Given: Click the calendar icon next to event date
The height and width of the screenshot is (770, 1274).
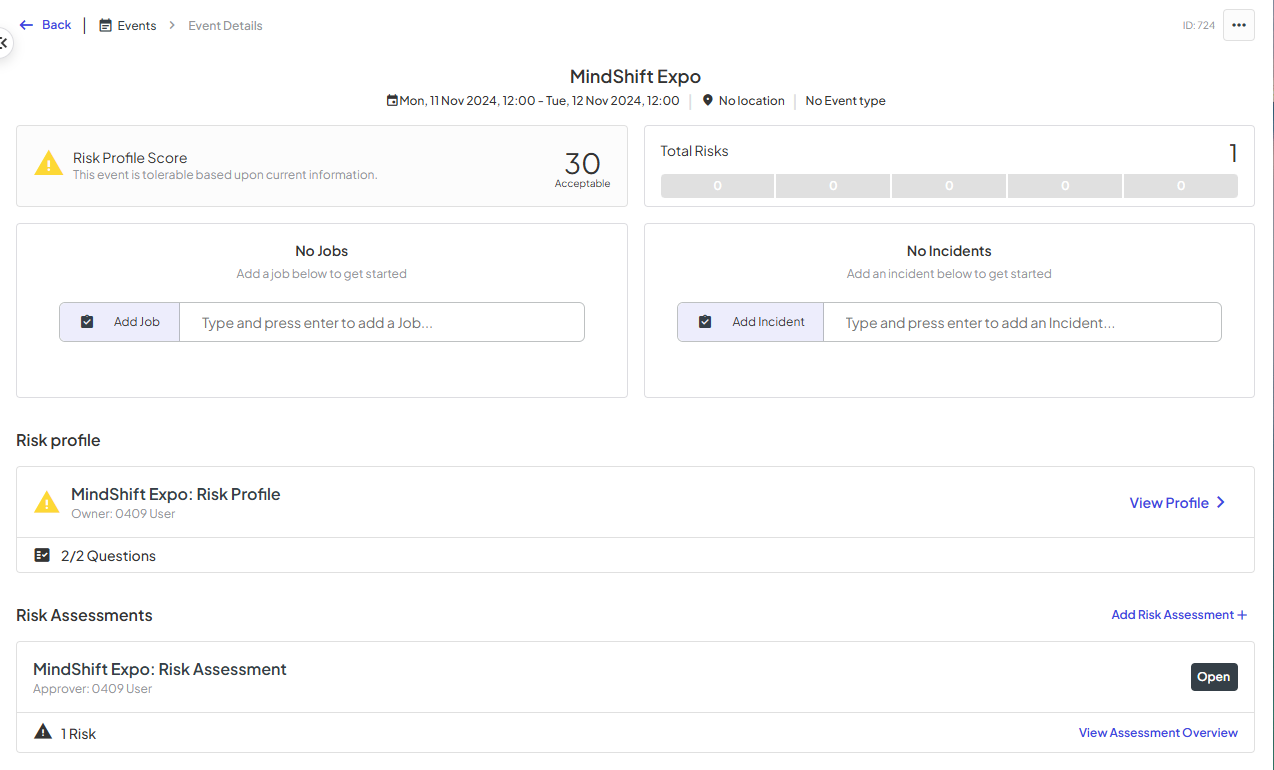Looking at the screenshot, I should click(x=393, y=100).
